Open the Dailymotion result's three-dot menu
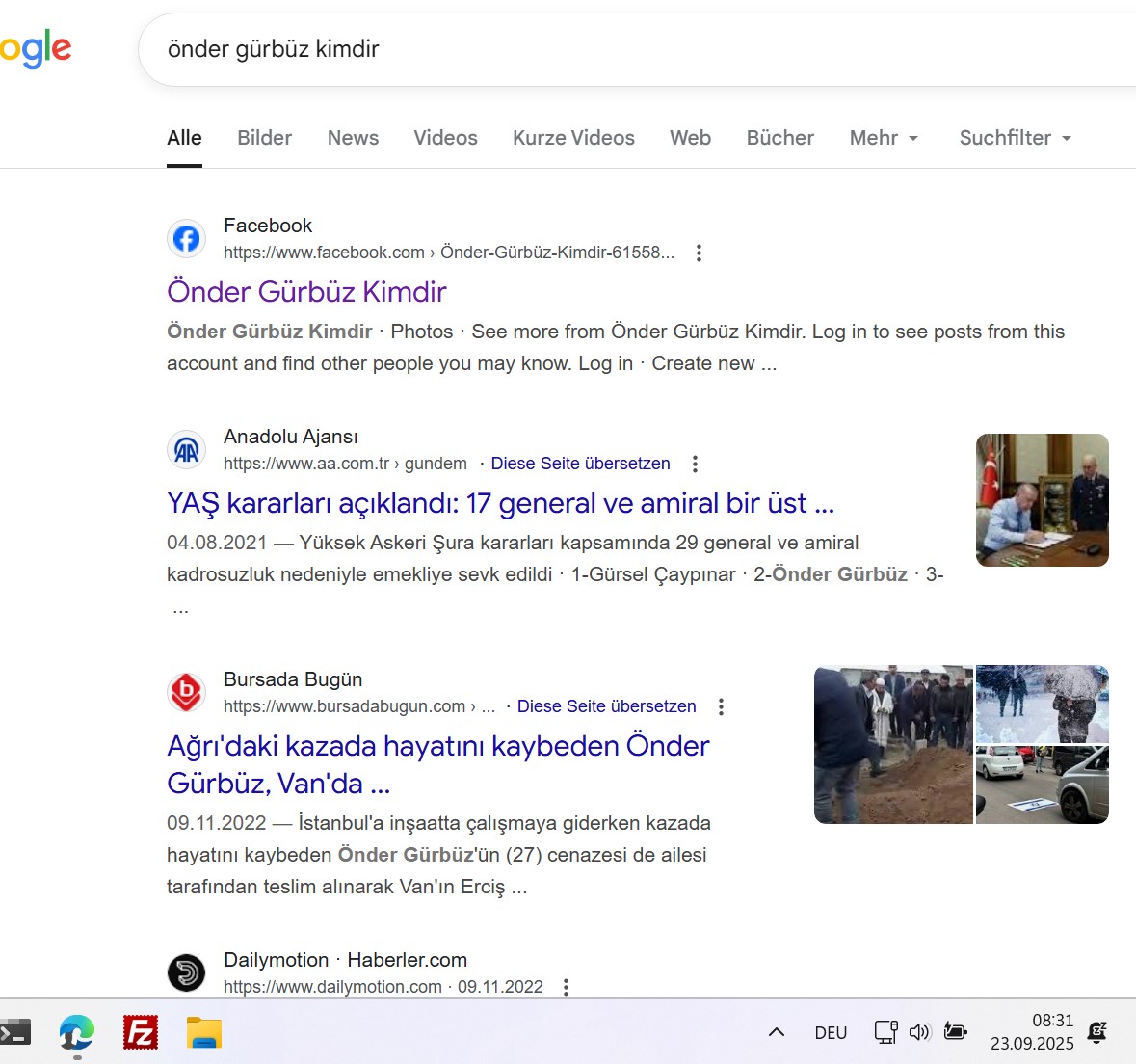The image size is (1136, 1064). pyautogui.click(x=566, y=987)
